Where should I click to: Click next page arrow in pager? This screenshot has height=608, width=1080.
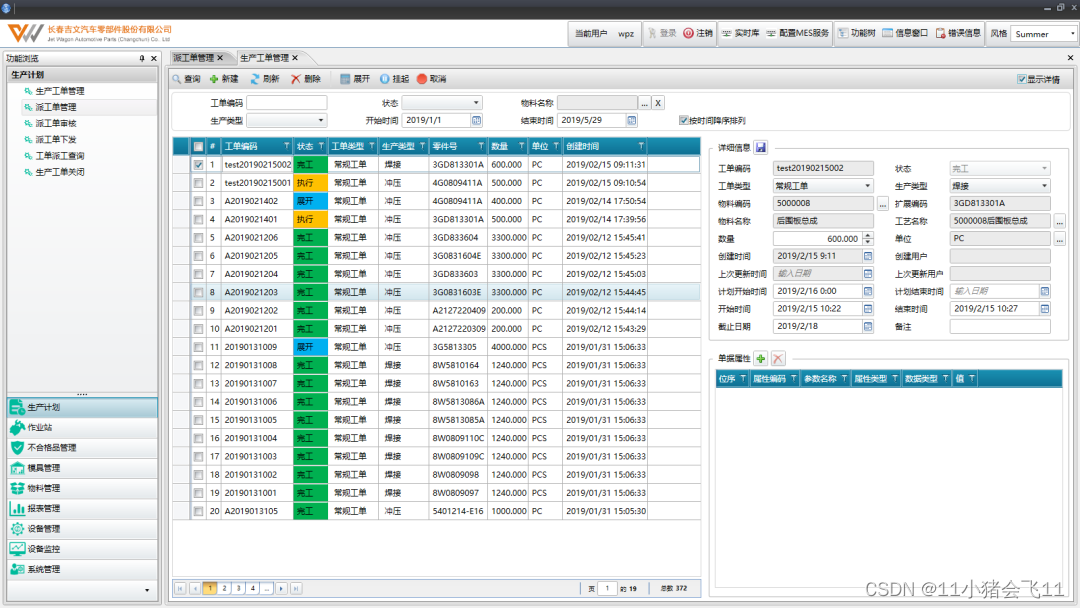[x=281, y=589]
